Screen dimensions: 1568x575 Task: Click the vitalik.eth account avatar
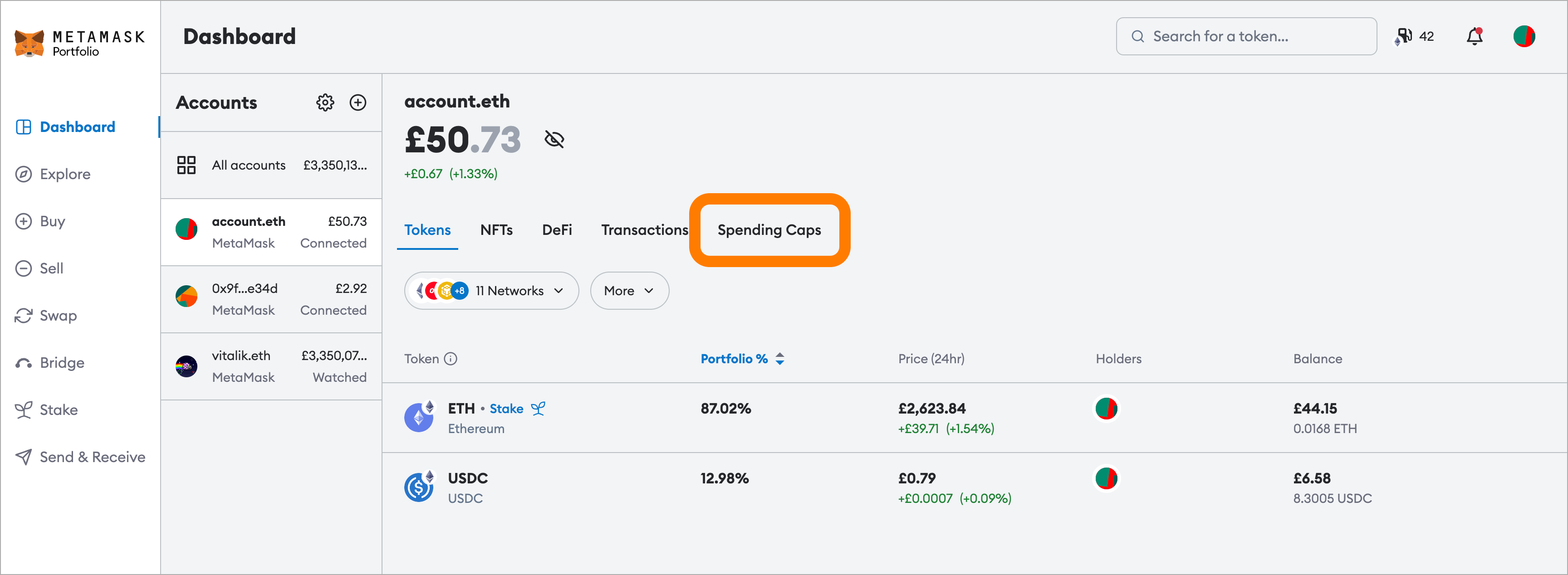click(186, 366)
